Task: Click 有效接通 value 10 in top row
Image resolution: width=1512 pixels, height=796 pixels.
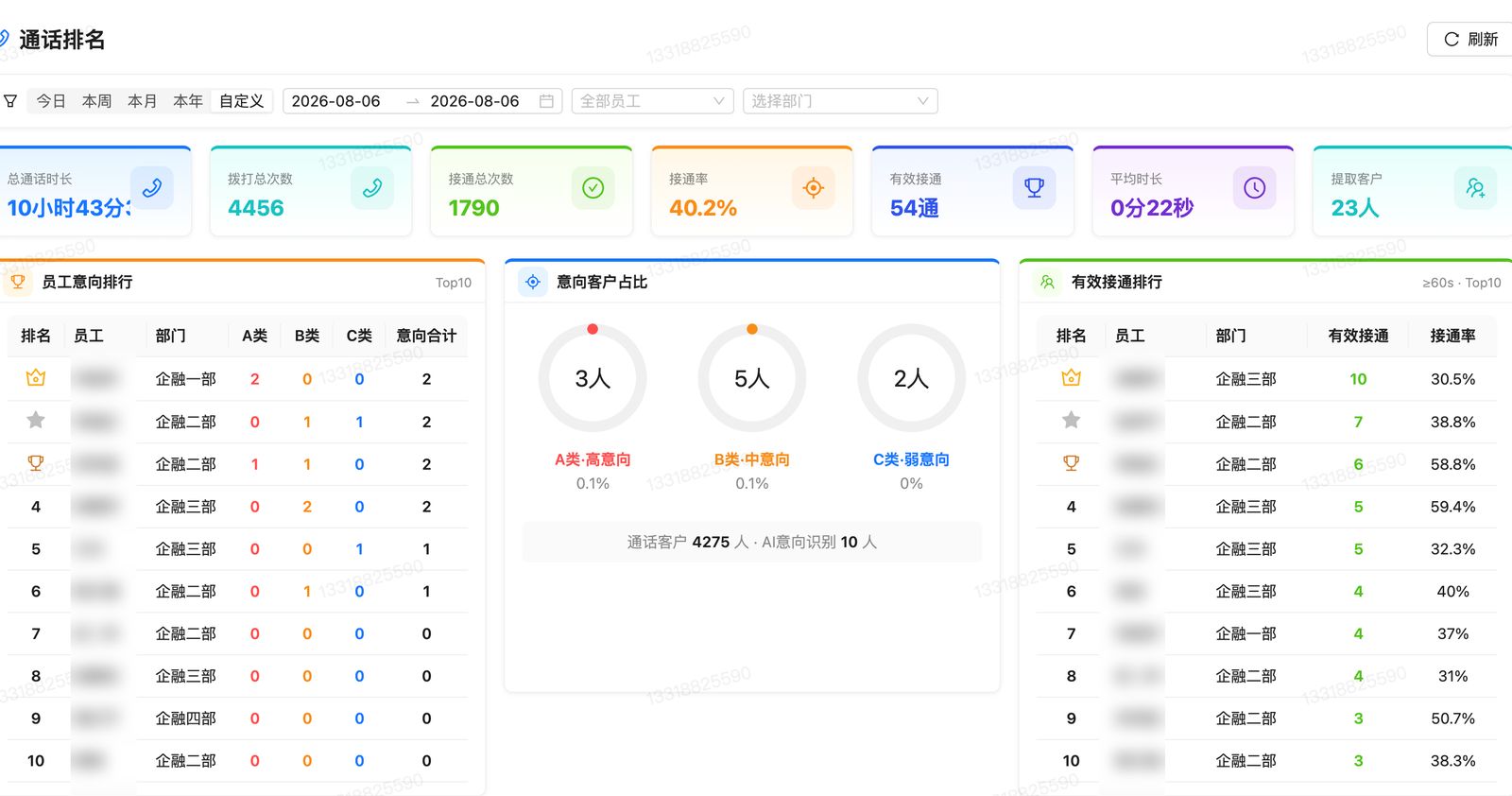Action: (1358, 379)
